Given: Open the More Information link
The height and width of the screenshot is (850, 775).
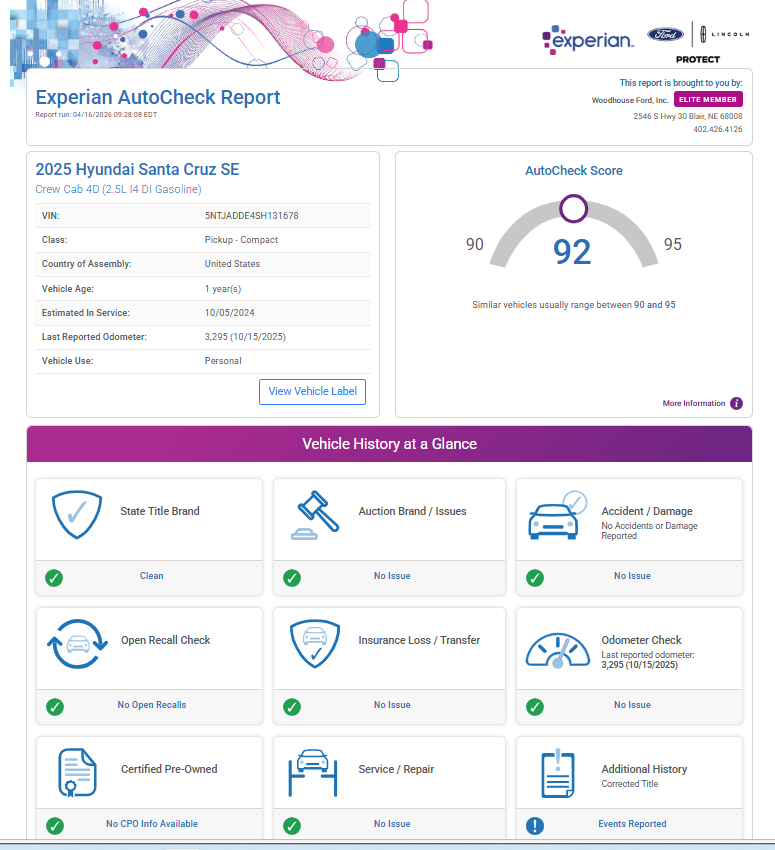Looking at the screenshot, I should [694, 403].
